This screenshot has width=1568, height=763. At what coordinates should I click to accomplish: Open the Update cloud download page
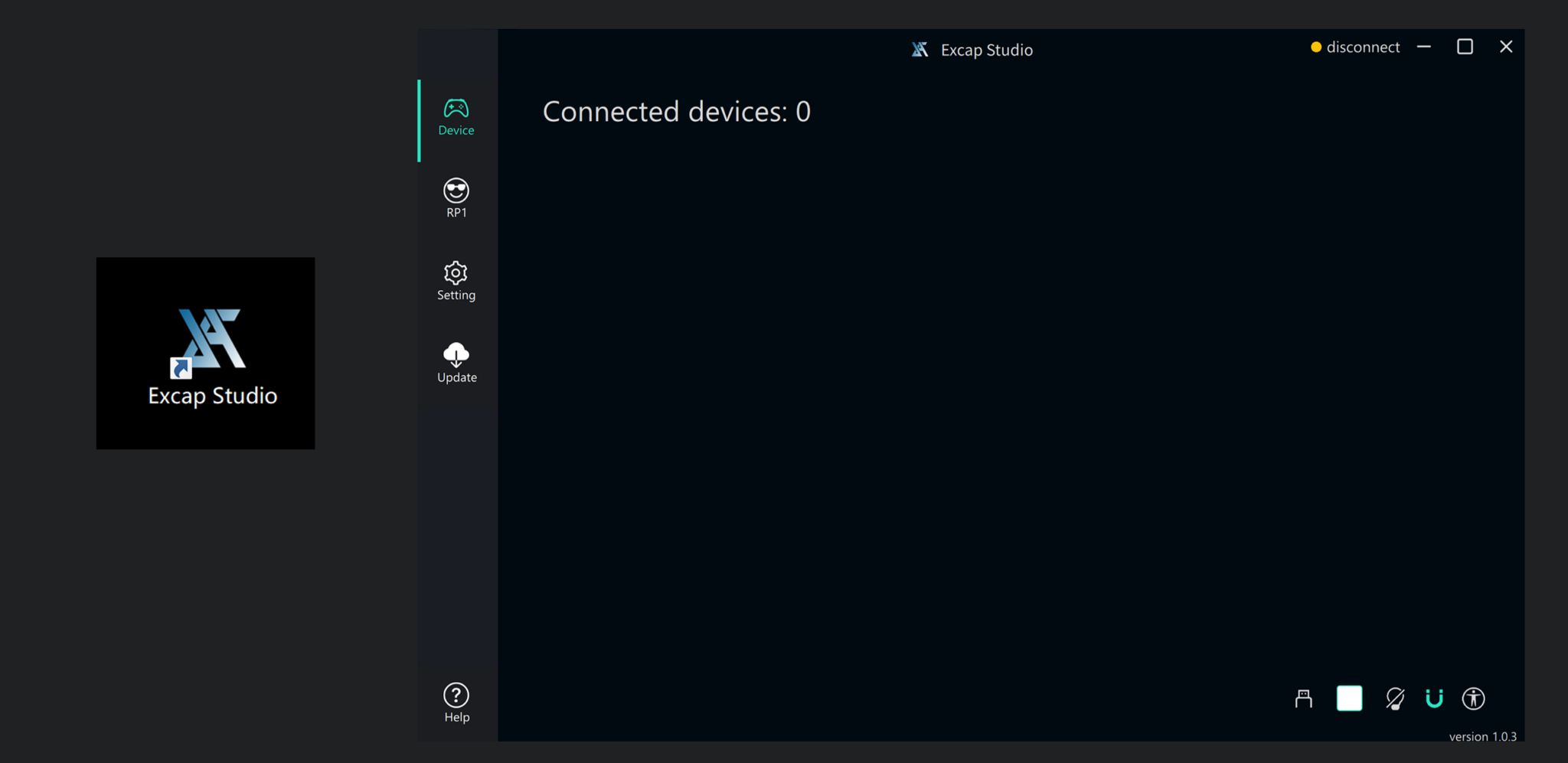(x=456, y=363)
